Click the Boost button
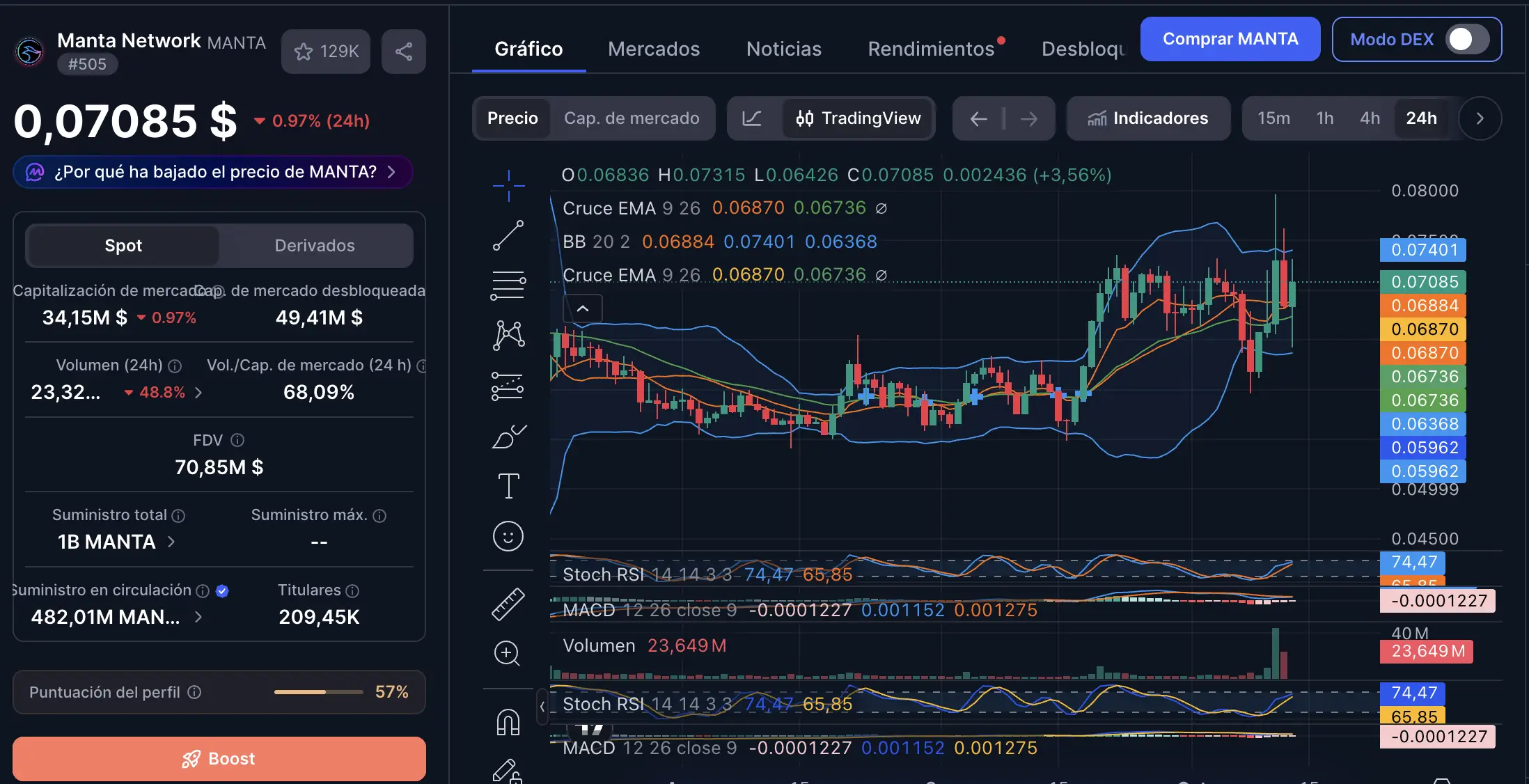 point(219,758)
